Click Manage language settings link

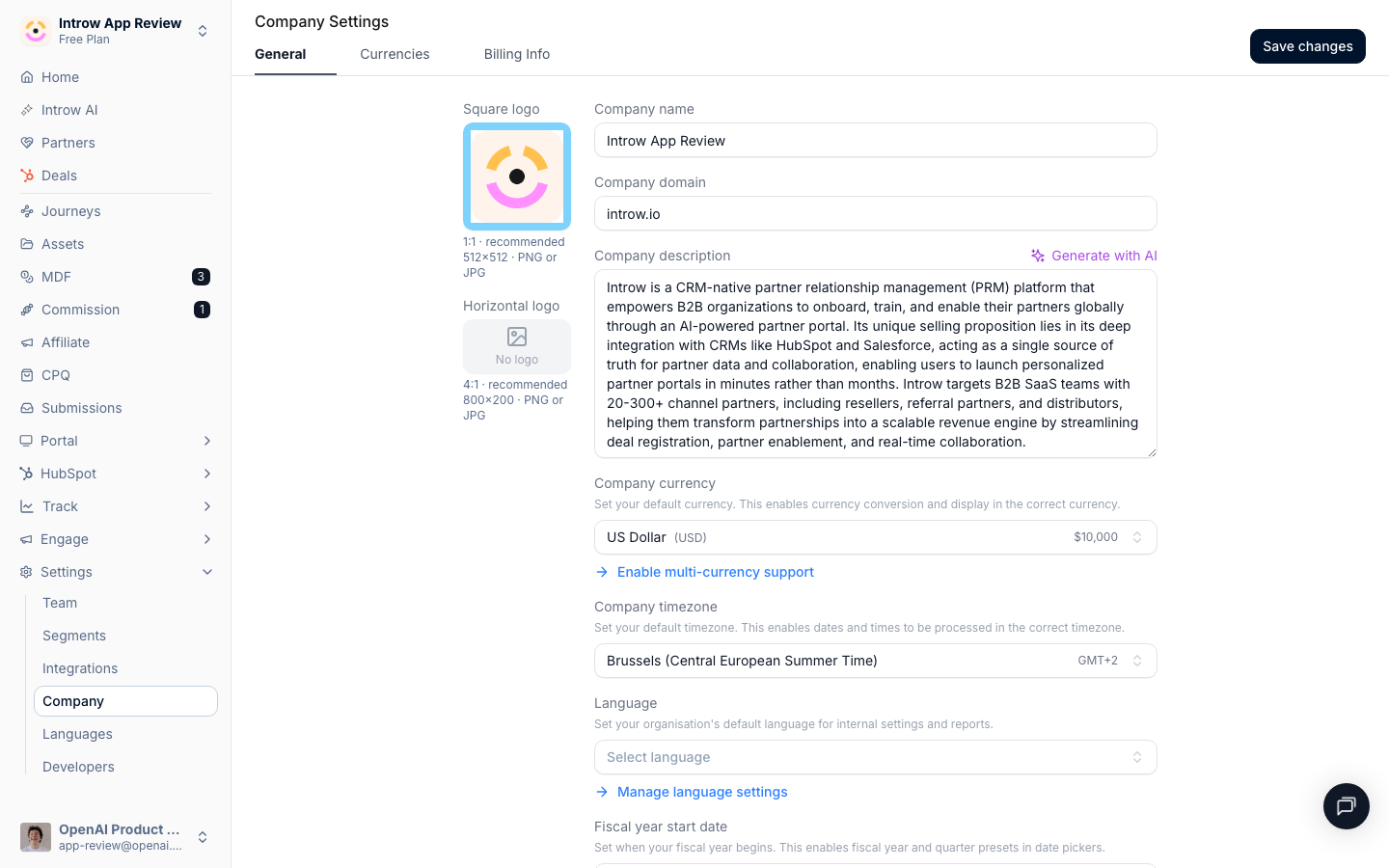coord(702,792)
